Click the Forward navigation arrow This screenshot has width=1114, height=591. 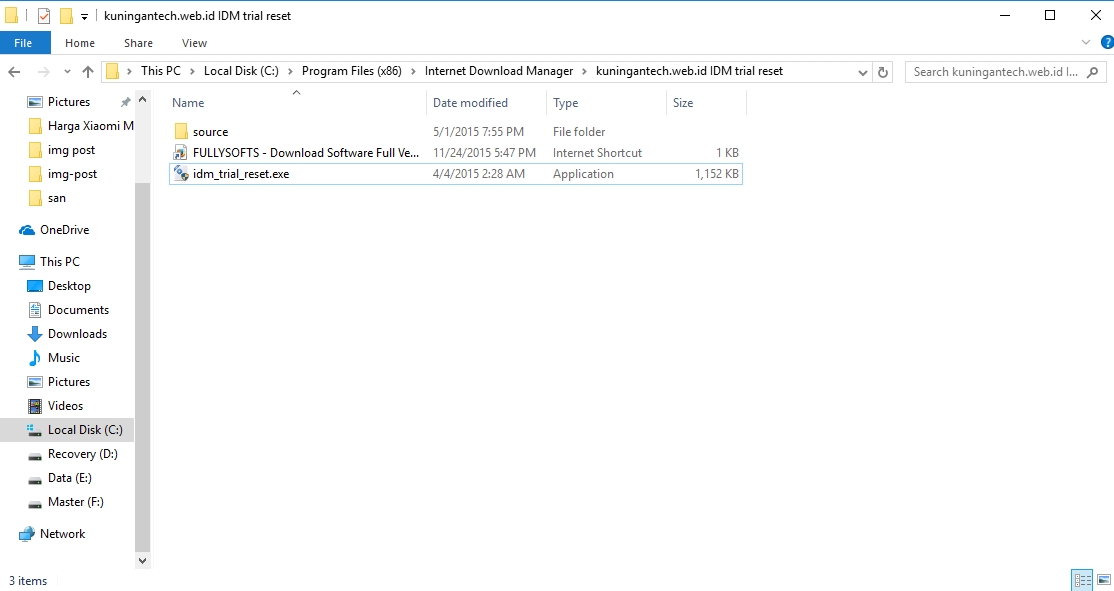(43, 72)
